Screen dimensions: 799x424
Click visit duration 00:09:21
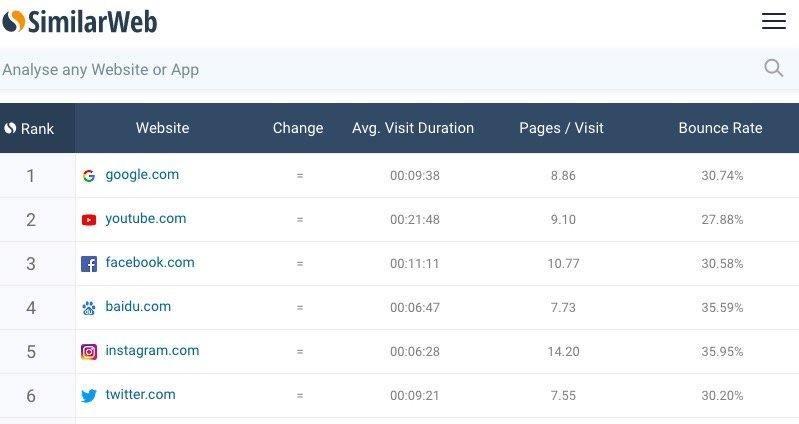tap(415, 395)
